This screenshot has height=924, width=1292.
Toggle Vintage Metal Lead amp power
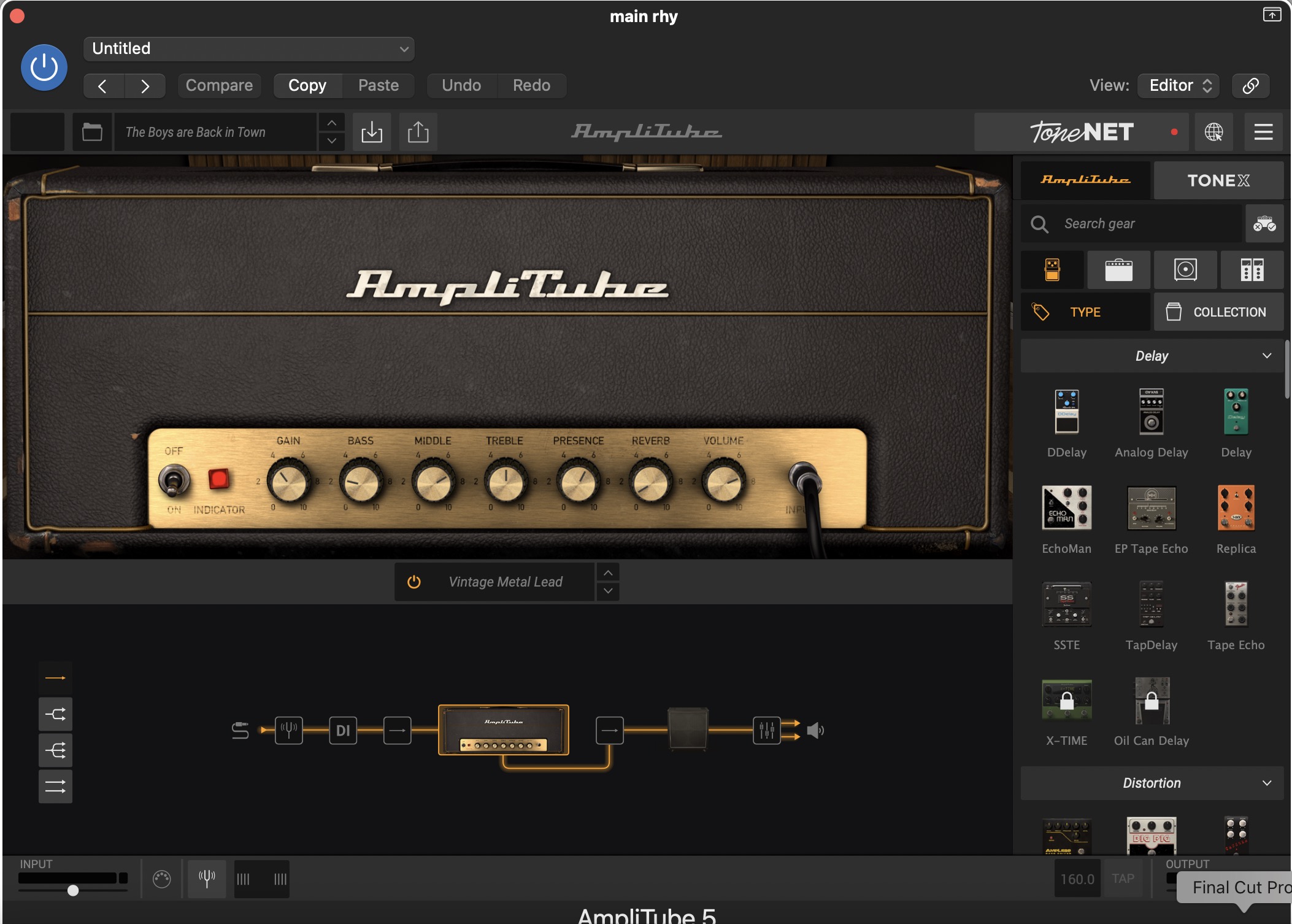click(x=414, y=582)
